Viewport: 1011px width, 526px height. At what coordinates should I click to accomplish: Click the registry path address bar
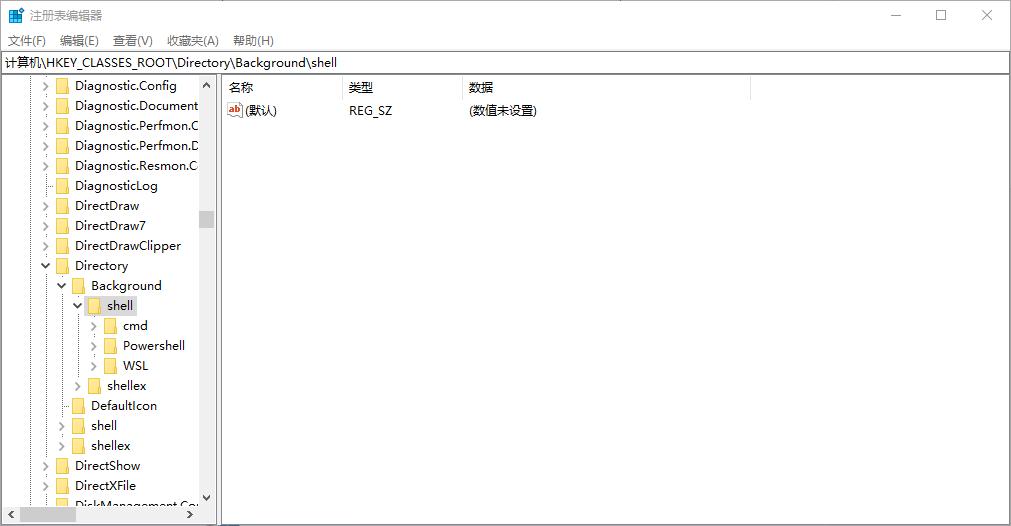[x=505, y=63]
